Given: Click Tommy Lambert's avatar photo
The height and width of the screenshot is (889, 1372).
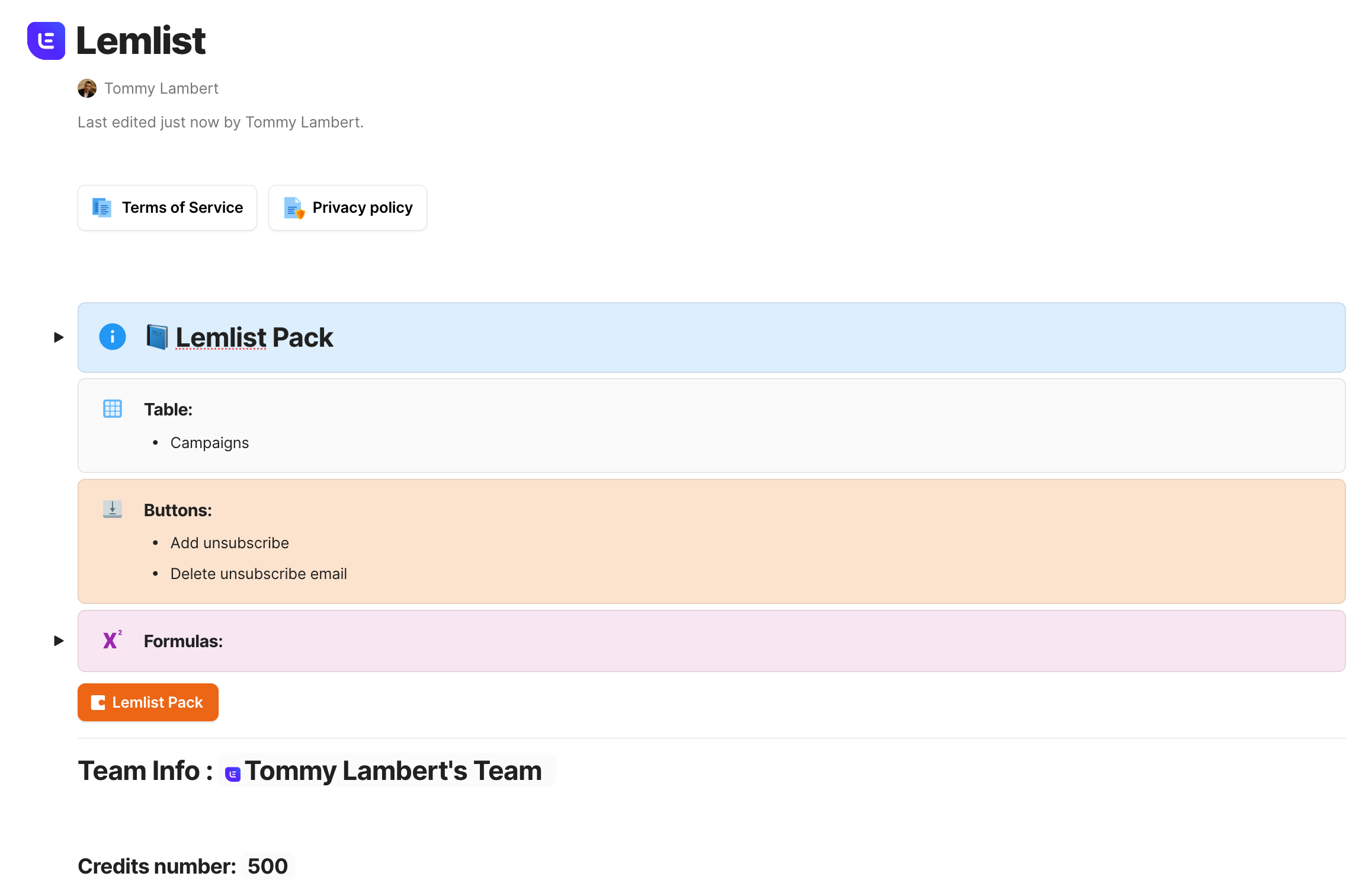Looking at the screenshot, I should (x=87, y=88).
